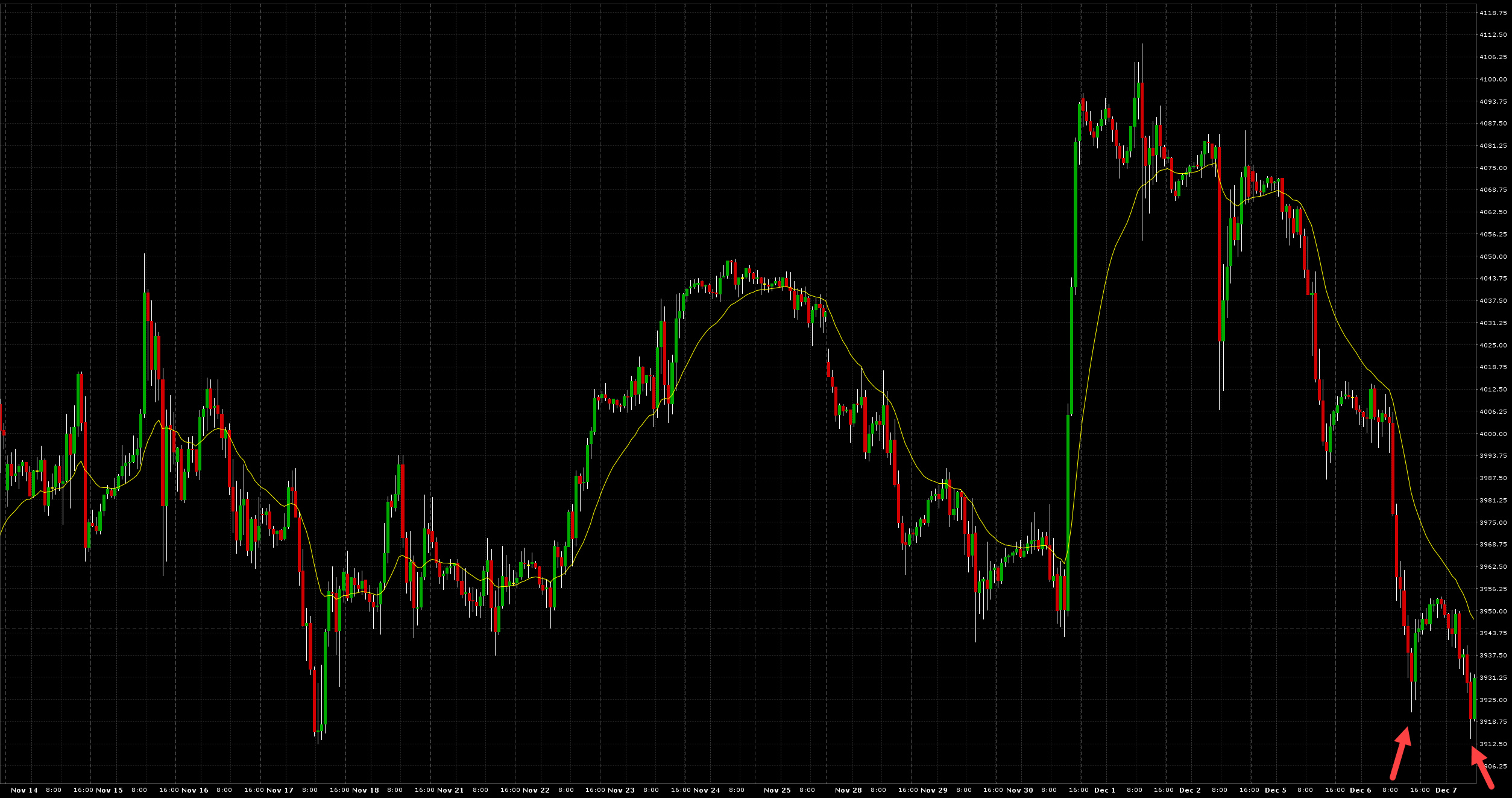This screenshot has width=1512, height=798.
Task: Click the 4000.00 price axis label
Action: pos(1493,434)
